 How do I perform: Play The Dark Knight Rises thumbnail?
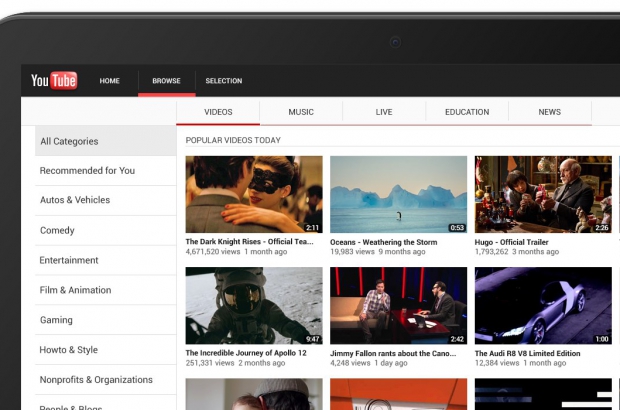pyautogui.click(x=254, y=194)
